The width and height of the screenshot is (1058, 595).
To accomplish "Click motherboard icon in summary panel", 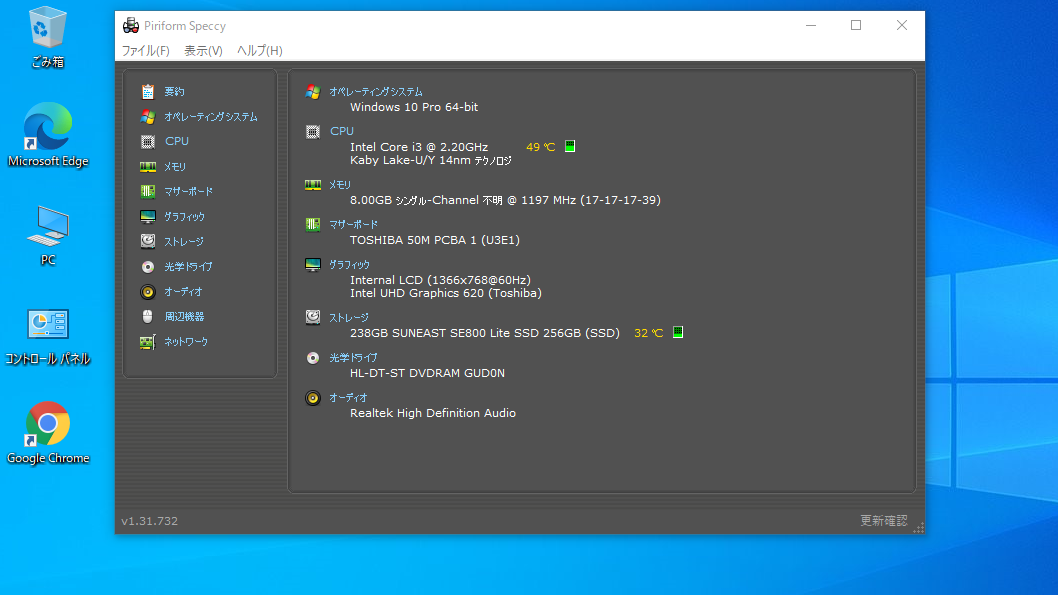I will click(x=312, y=224).
